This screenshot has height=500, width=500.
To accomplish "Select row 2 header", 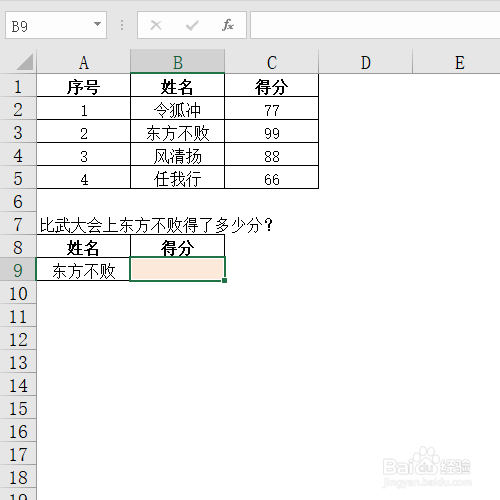I will pos(18,109).
